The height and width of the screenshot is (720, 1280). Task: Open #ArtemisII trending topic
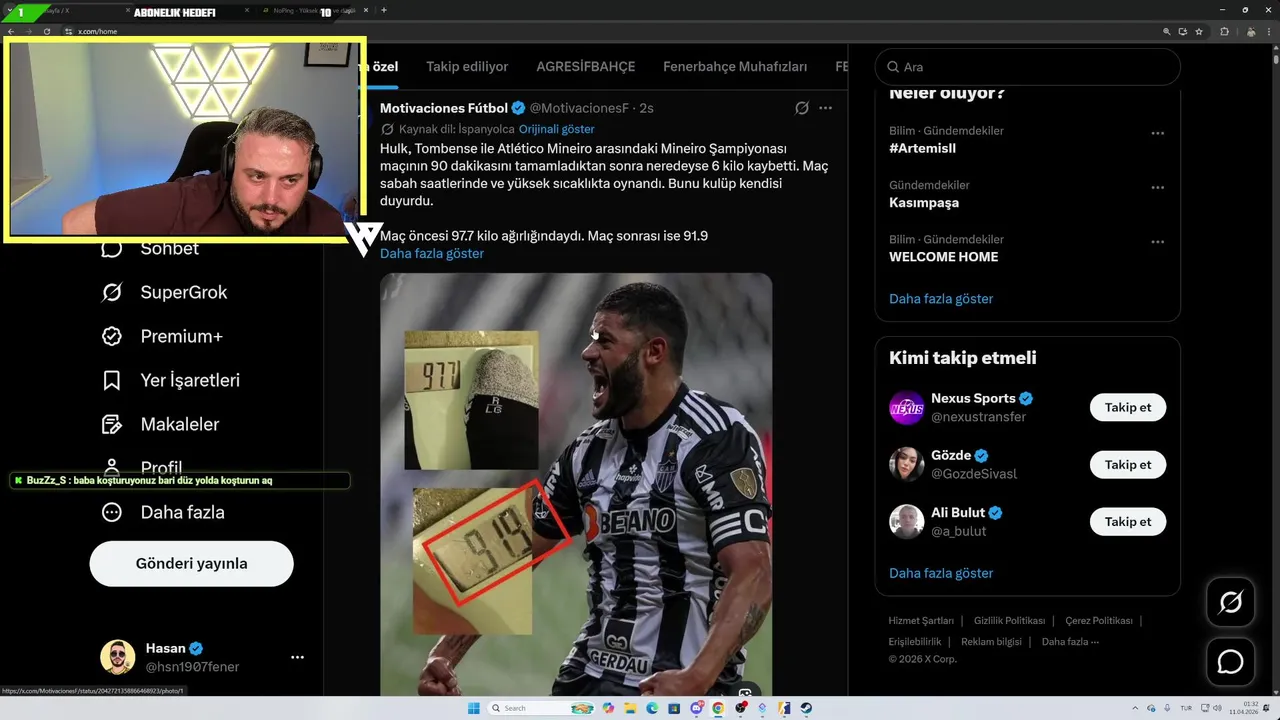pyautogui.click(x=922, y=148)
